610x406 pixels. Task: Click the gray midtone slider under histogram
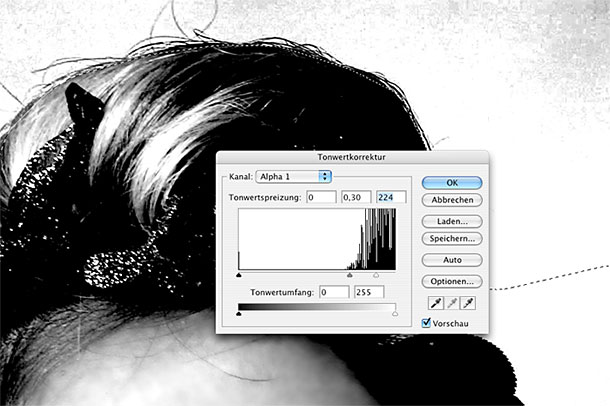(350, 275)
